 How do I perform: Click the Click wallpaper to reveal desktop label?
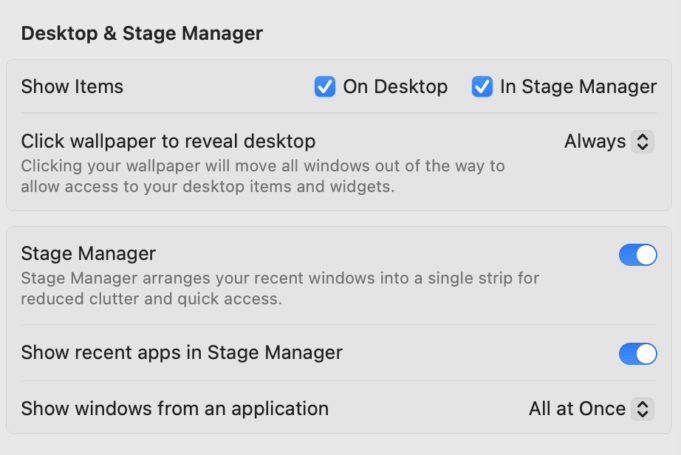point(168,142)
